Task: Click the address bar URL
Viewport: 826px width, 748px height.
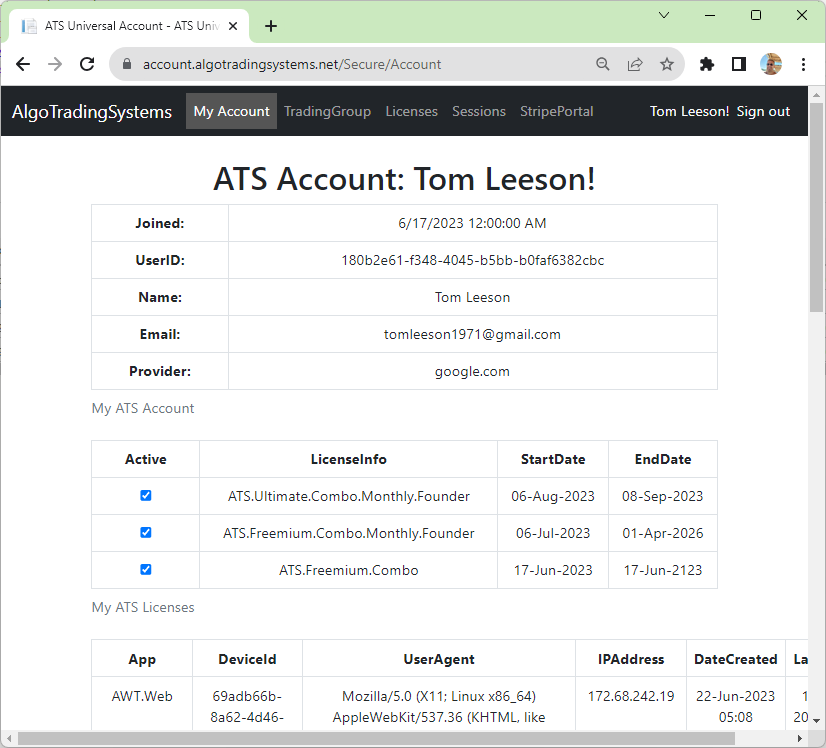Action: (292, 64)
